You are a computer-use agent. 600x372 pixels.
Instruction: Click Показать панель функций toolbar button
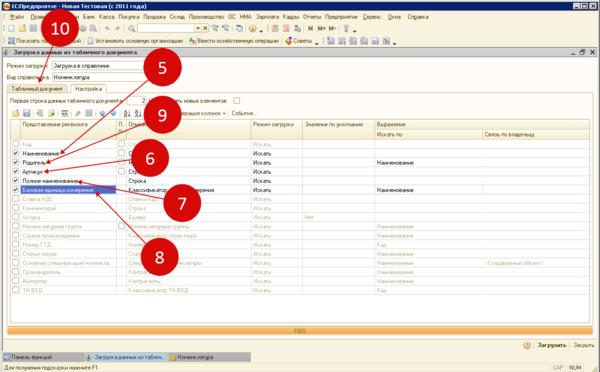pos(45,41)
